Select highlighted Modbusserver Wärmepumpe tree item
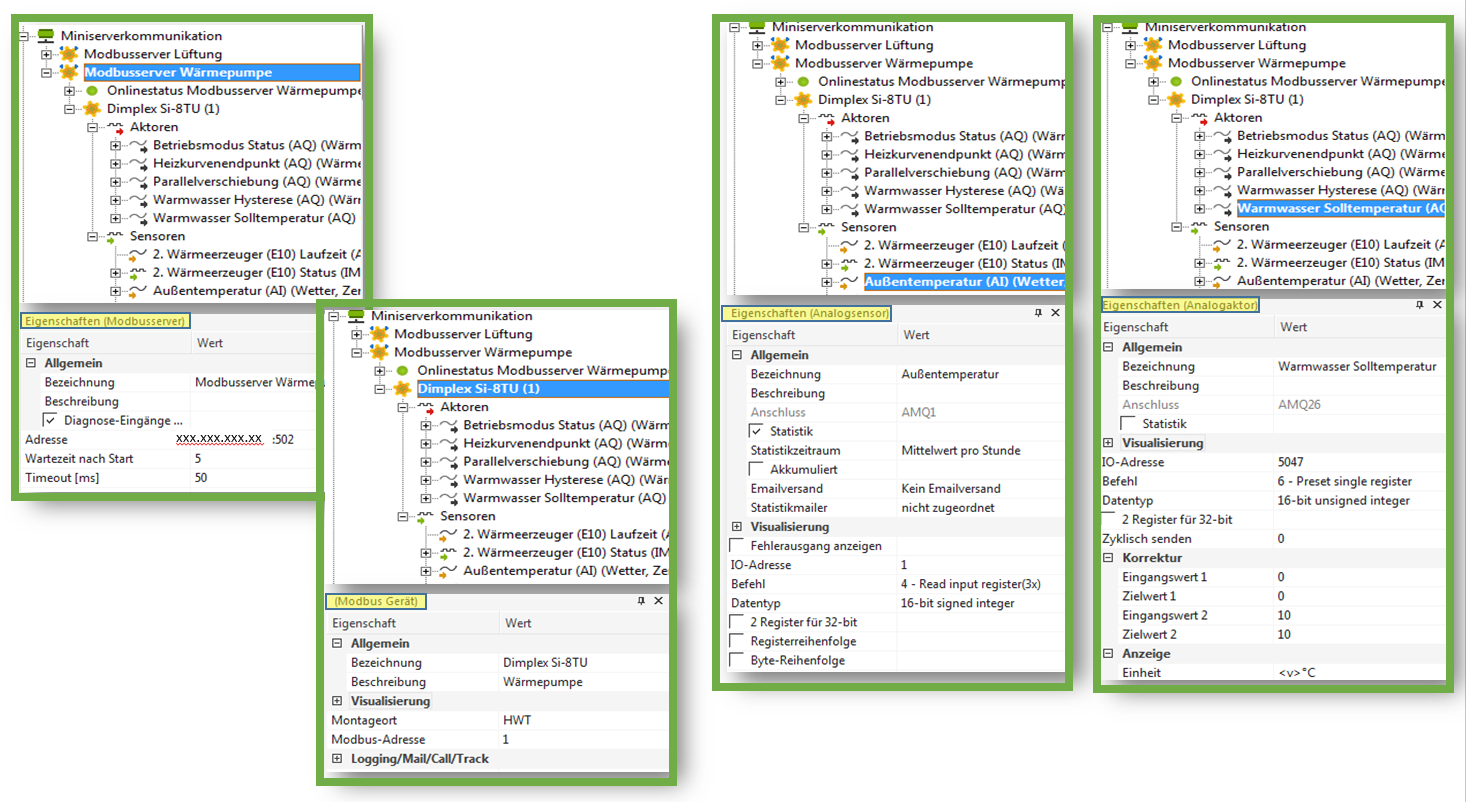The image size is (1466, 802). 221,72
